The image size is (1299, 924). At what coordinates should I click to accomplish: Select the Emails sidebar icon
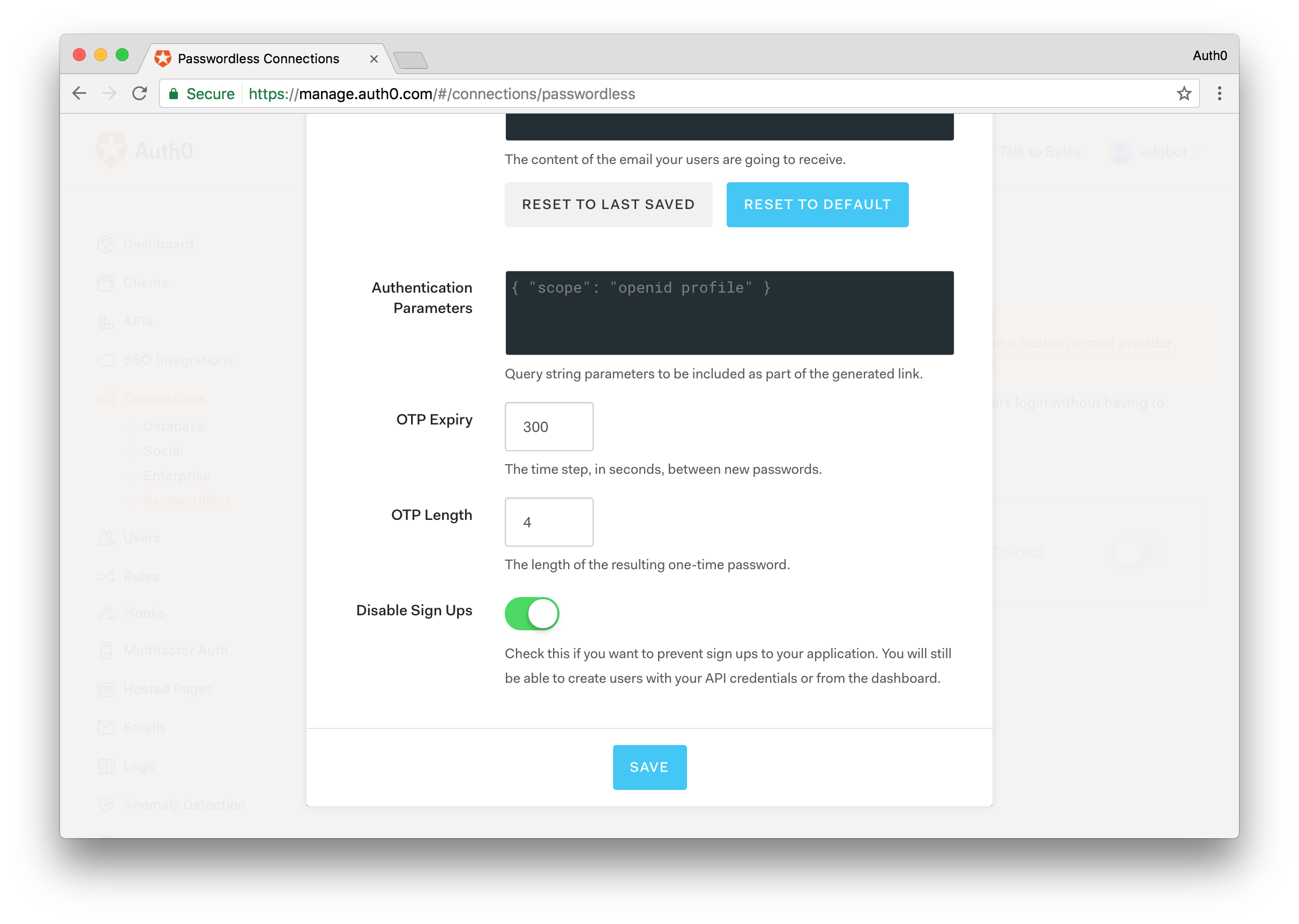coord(106,727)
